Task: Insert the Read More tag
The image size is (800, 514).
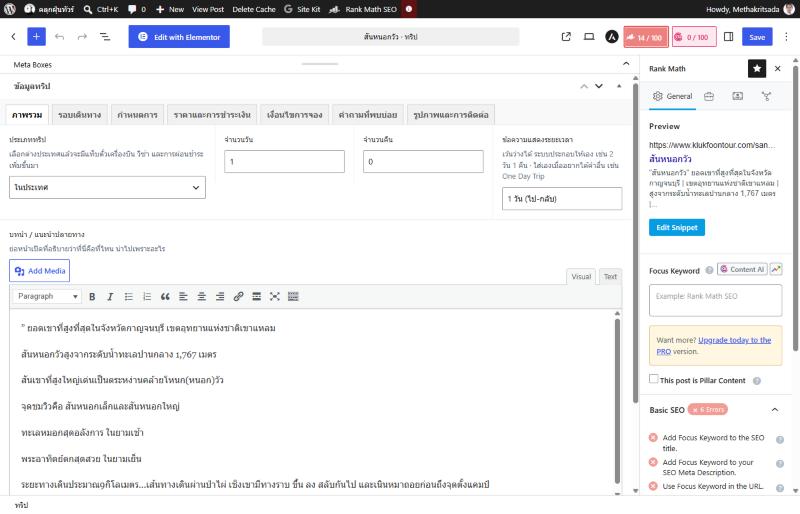Action: (x=257, y=297)
